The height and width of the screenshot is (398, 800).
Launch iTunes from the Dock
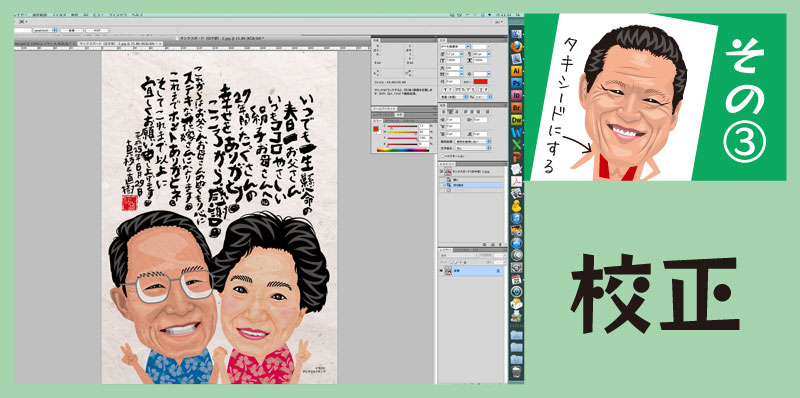[516, 218]
